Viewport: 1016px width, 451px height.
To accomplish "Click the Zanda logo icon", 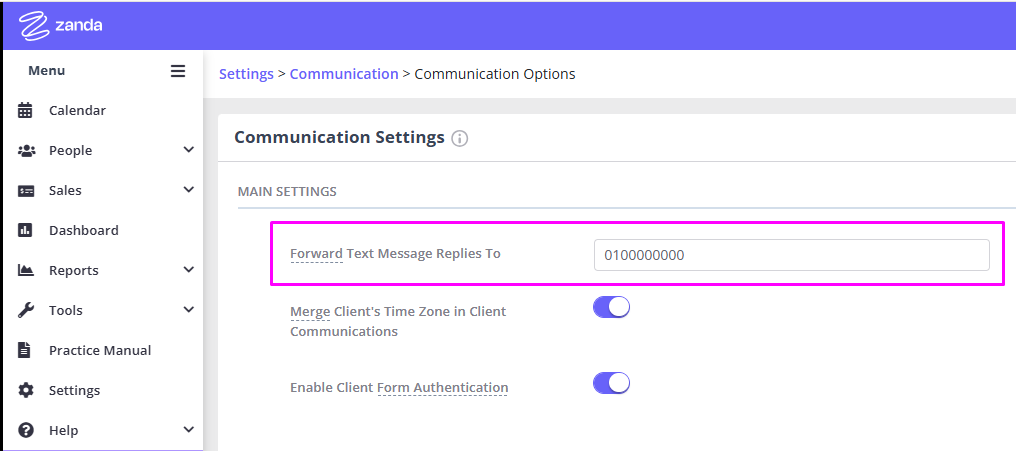I will coord(34,25).
